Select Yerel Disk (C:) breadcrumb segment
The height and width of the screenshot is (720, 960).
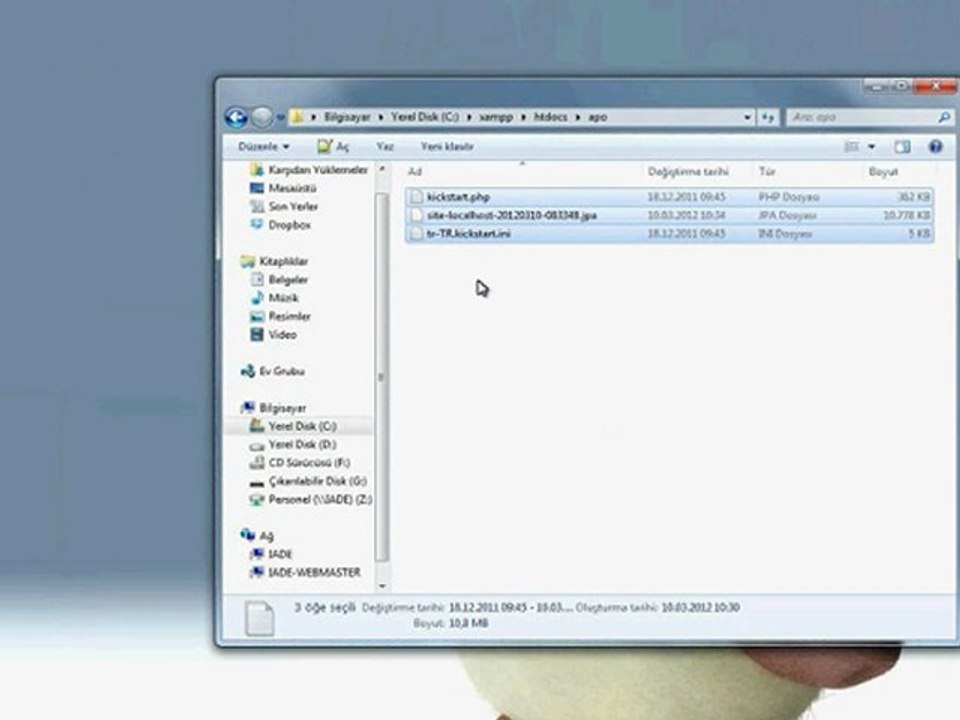coord(425,117)
